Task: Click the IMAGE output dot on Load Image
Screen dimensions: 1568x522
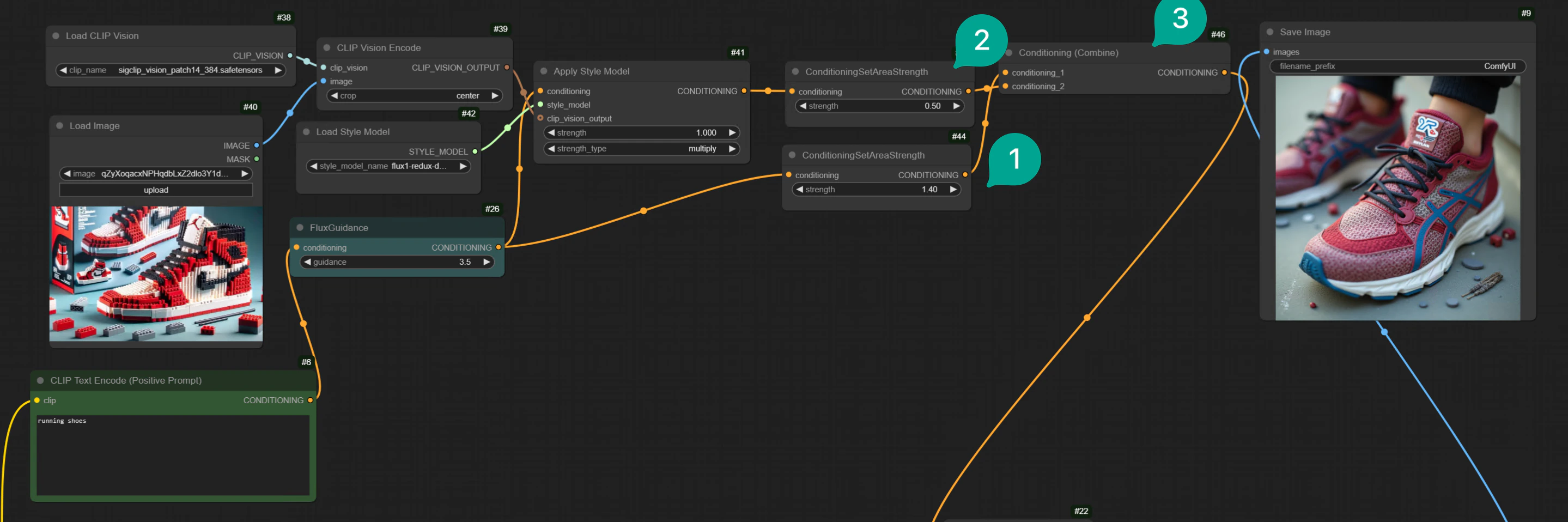Action: (256, 145)
